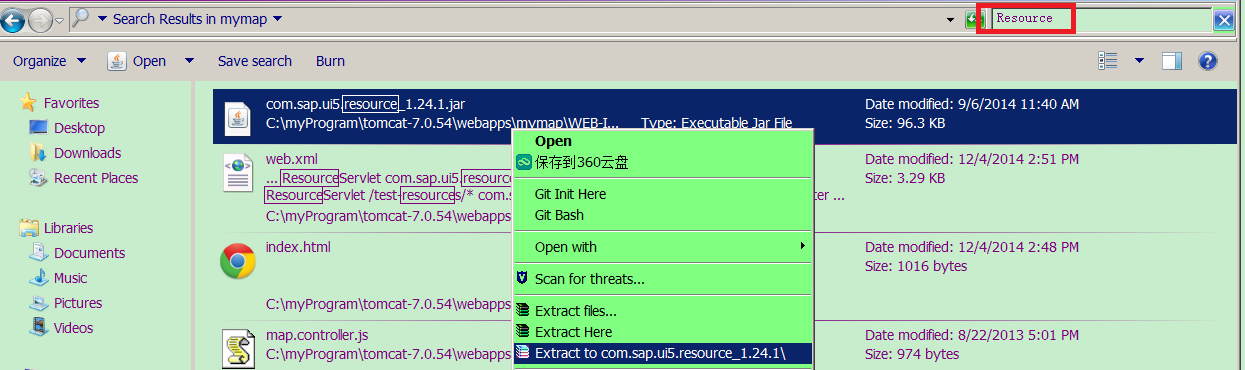Select Libraries in the navigation pane
Screen dimensions: 1245x370
(68, 228)
